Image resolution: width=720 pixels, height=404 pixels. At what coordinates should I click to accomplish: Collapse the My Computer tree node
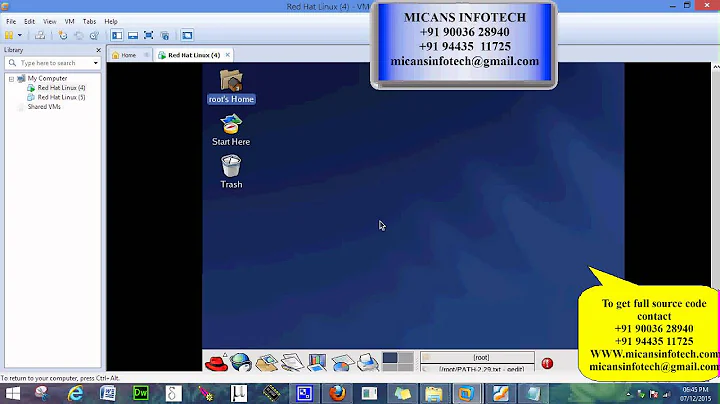[11, 79]
